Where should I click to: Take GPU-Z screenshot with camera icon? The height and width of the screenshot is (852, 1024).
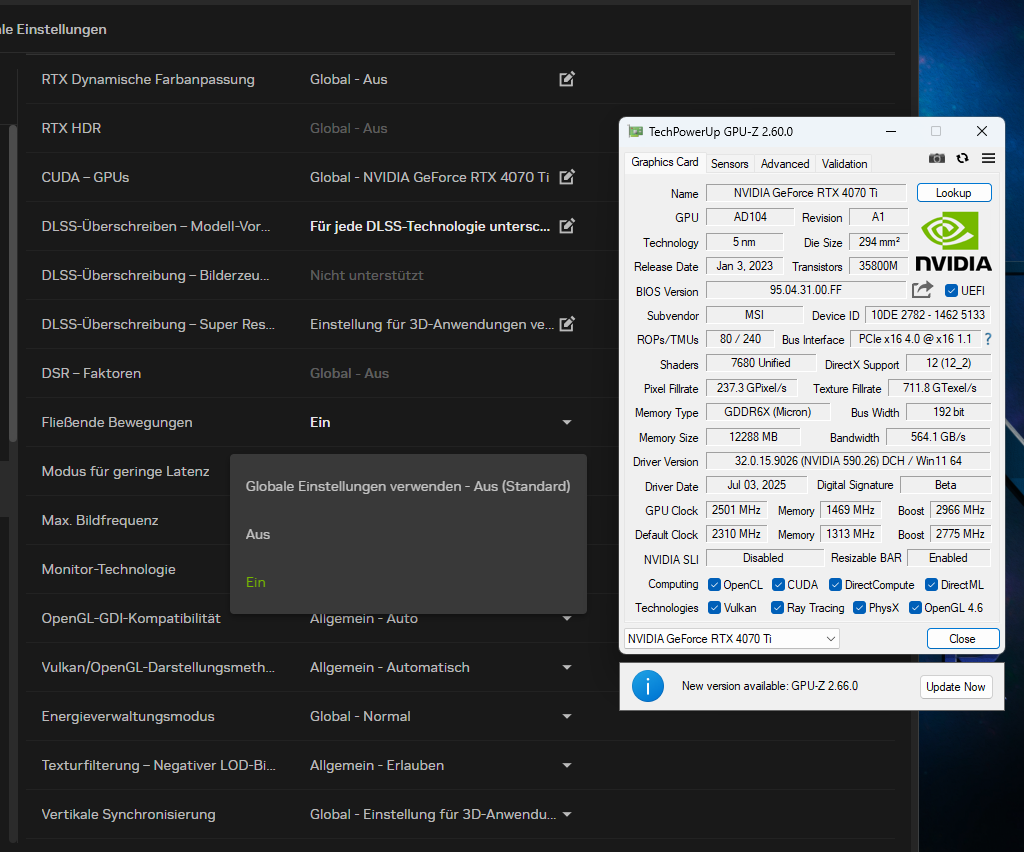tap(936, 158)
